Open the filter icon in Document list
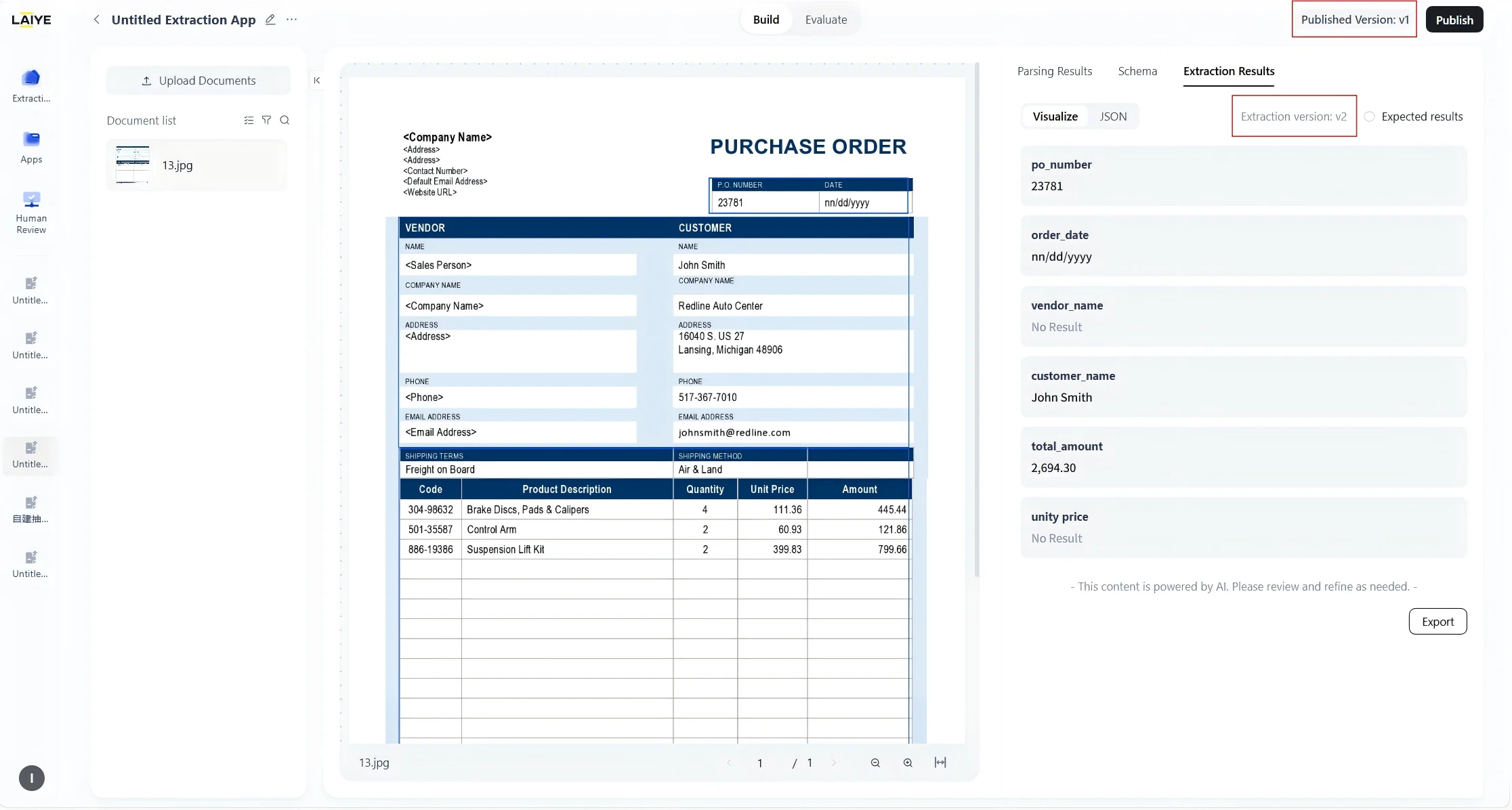 coord(266,120)
